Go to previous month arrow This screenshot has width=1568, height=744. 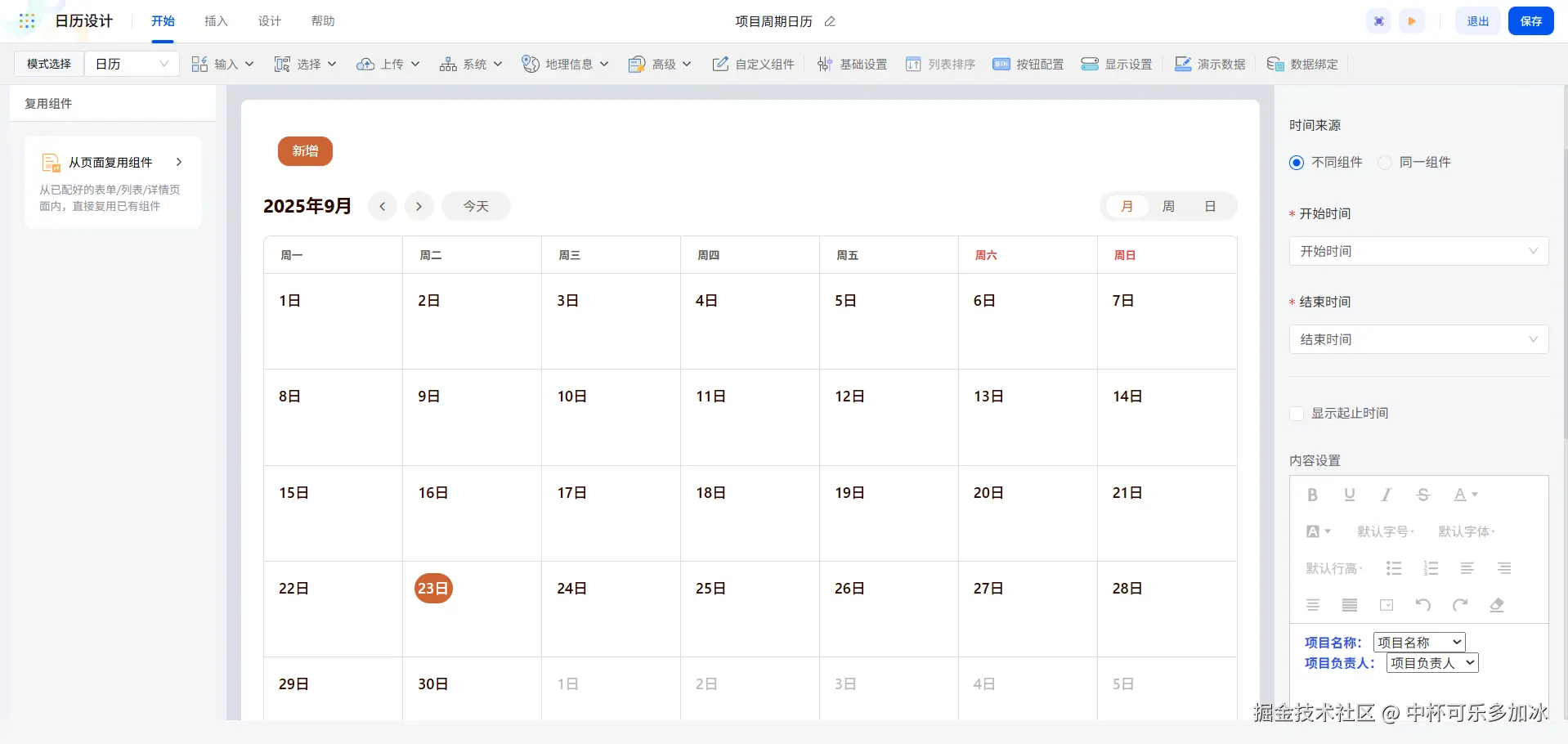(x=383, y=206)
